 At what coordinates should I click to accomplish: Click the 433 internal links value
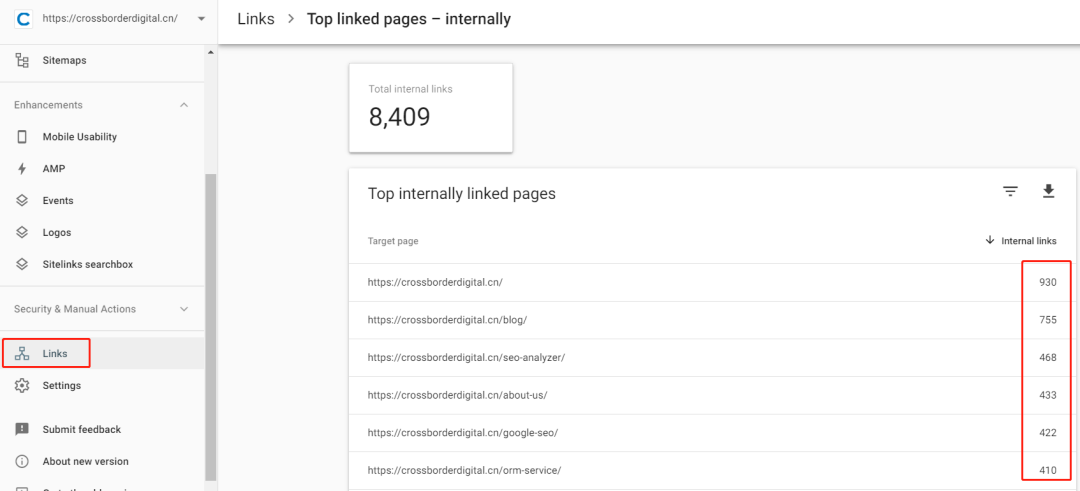[x=1048, y=396]
